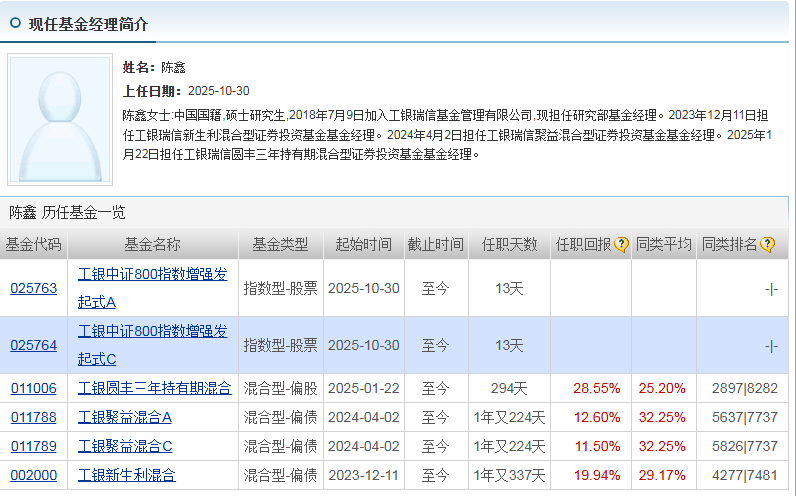Click the help icon next to 同类排名

tap(768, 245)
